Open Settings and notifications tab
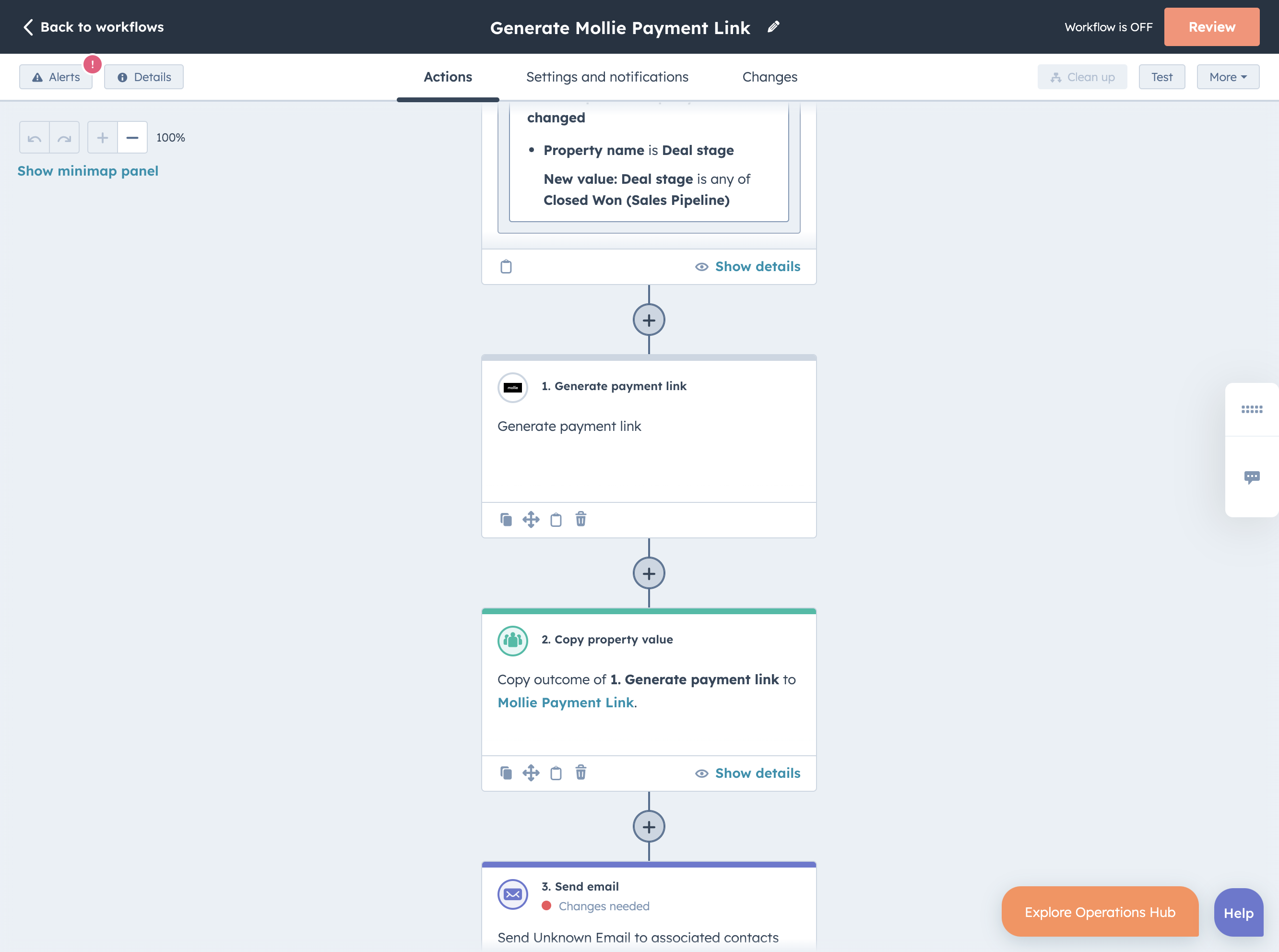The image size is (1279, 952). pyautogui.click(x=607, y=77)
